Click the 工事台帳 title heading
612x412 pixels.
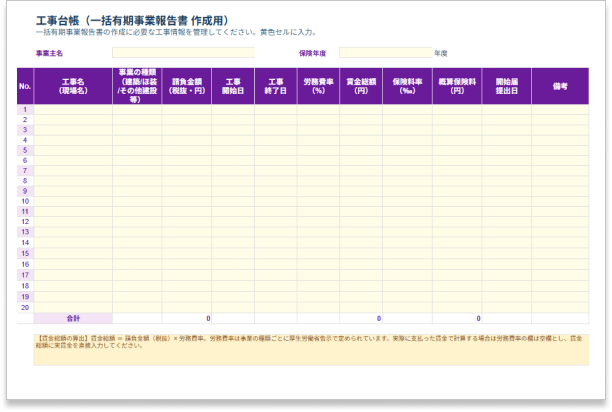(x=132, y=20)
